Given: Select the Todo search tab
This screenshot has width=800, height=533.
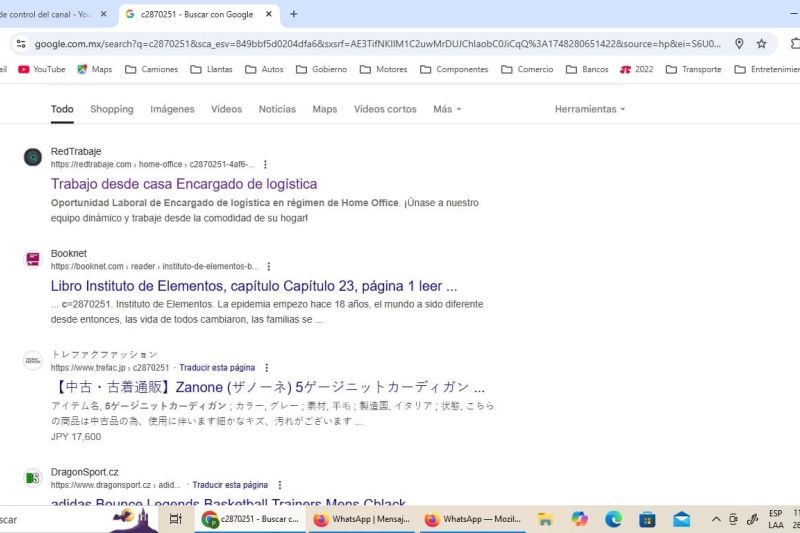Looking at the screenshot, I should tap(62, 109).
